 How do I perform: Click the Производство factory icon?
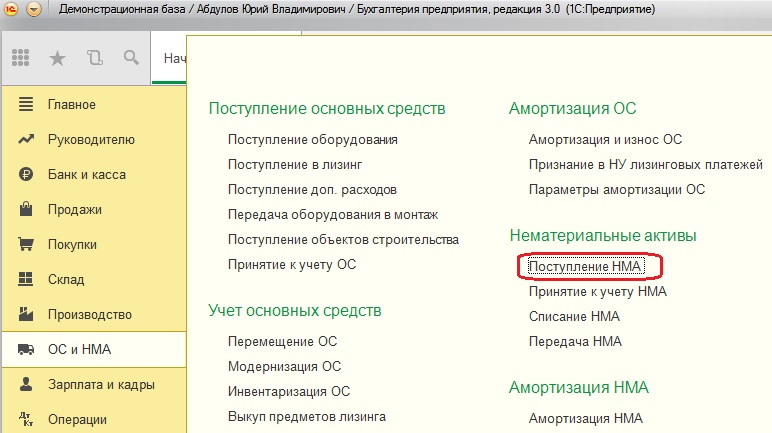[26, 314]
